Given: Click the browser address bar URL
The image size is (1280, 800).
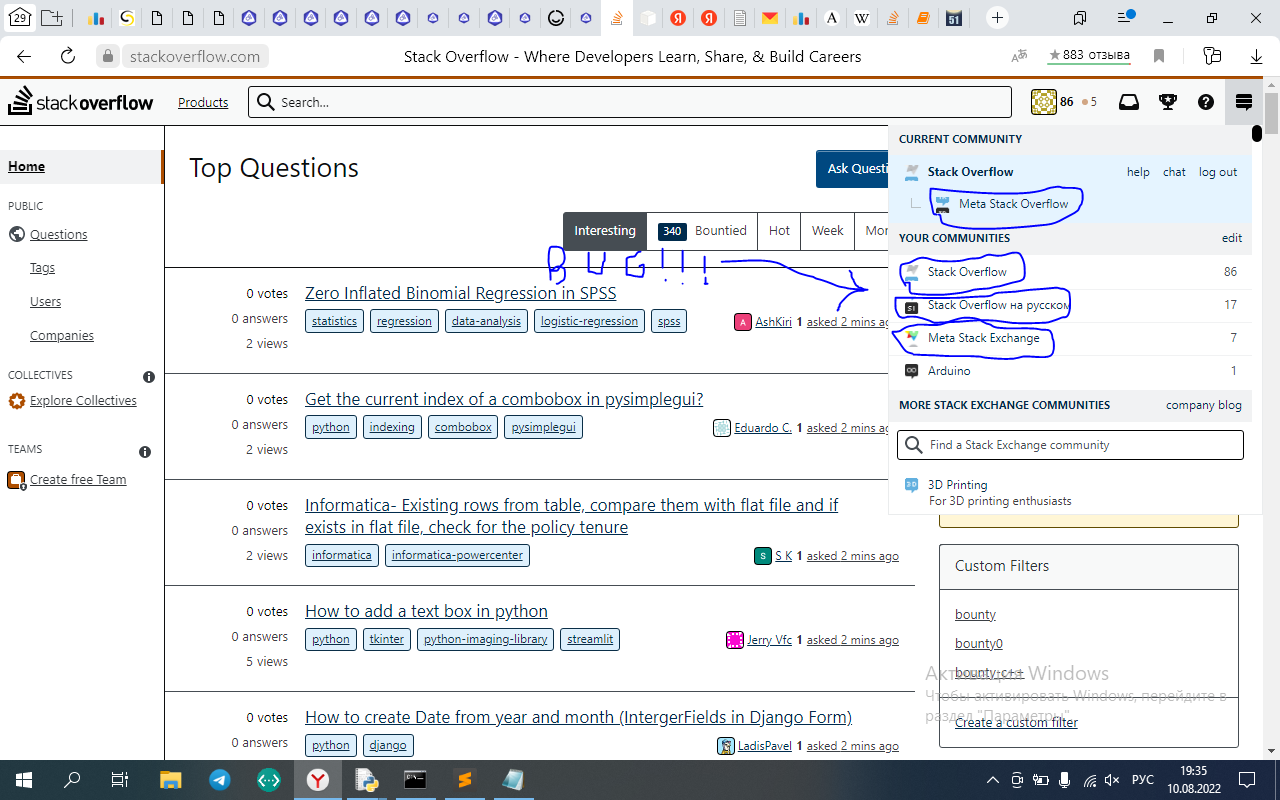Looking at the screenshot, I should tap(194, 57).
